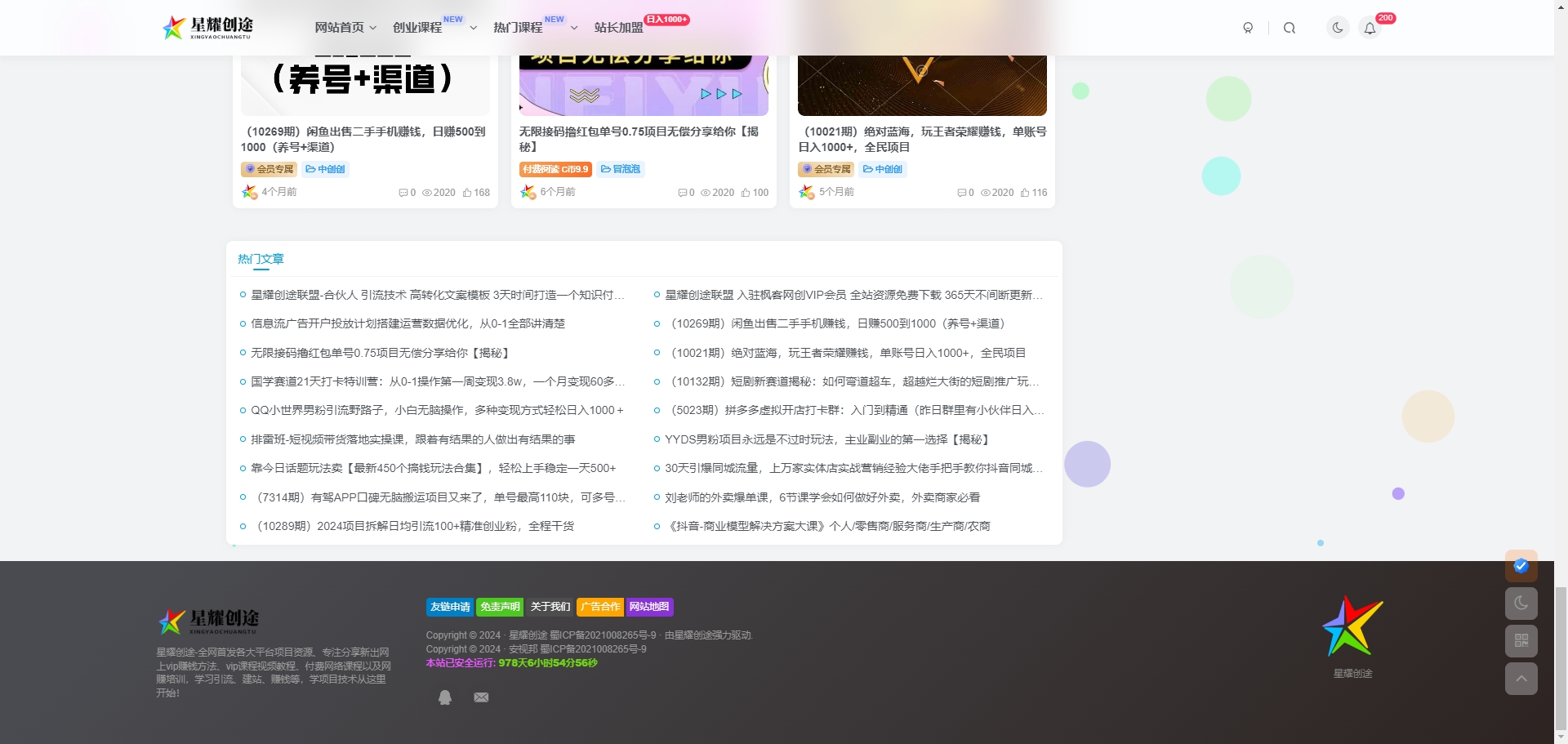Click the bell icon at the bottom footer

[x=445, y=697]
